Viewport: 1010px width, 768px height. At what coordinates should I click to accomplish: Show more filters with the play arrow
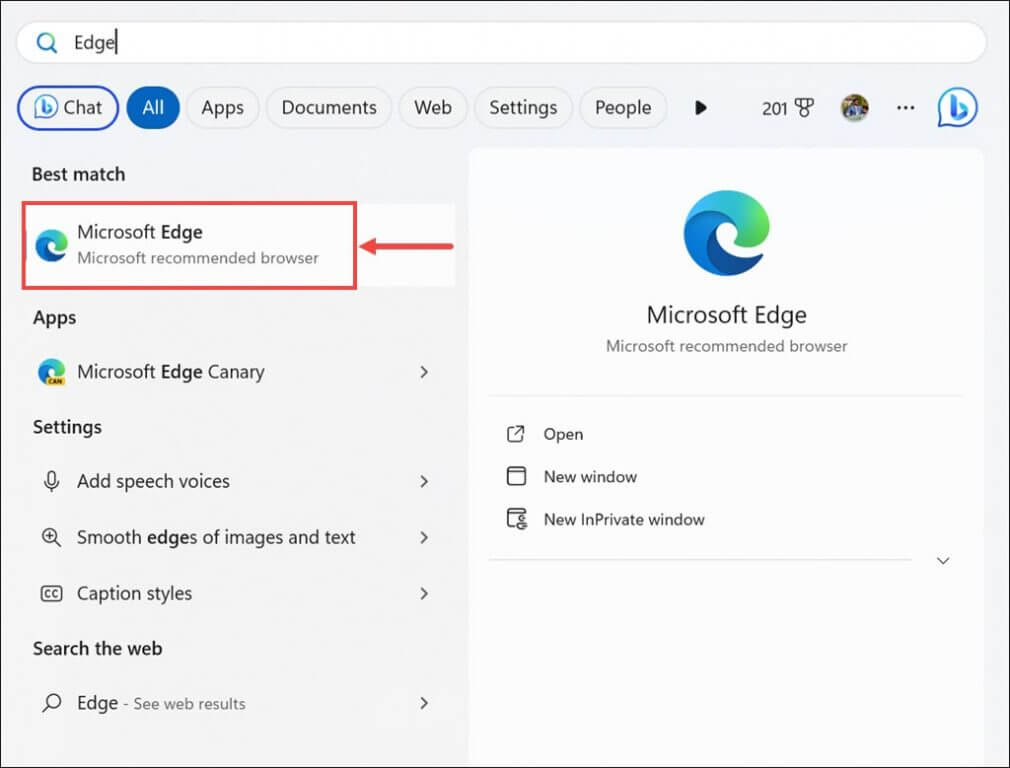[x=701, y=108]
